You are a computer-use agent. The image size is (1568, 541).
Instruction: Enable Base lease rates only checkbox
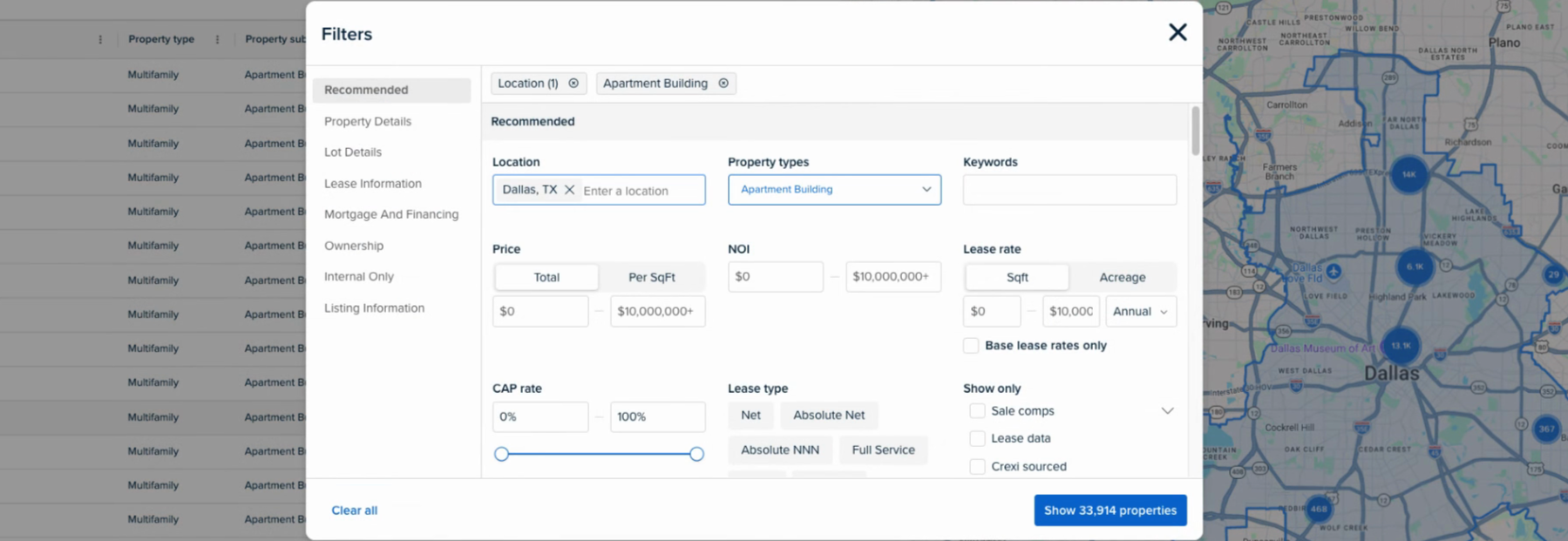pyautogui.click(x=971, y=346)
